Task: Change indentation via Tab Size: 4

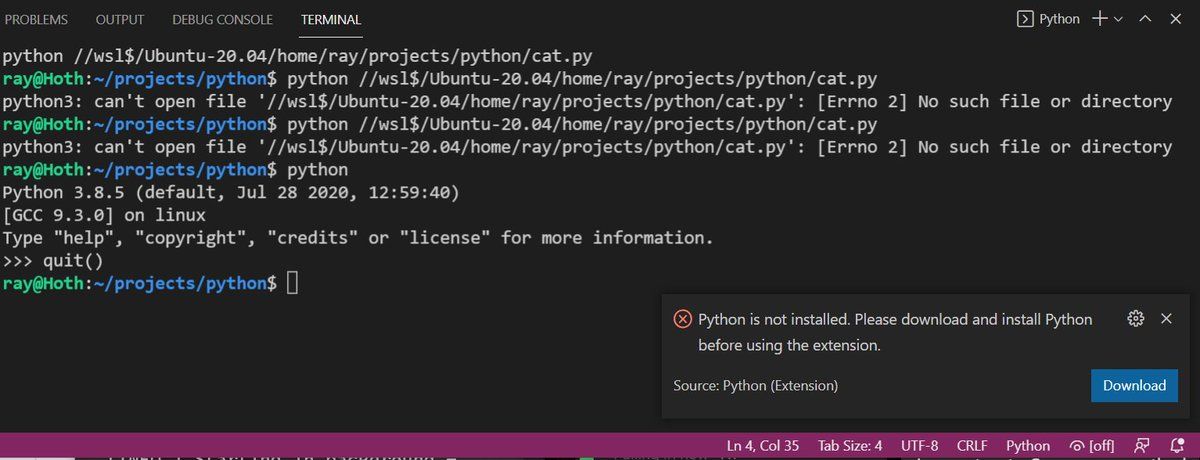Action: pyautogui.click(x=850, y=445)
